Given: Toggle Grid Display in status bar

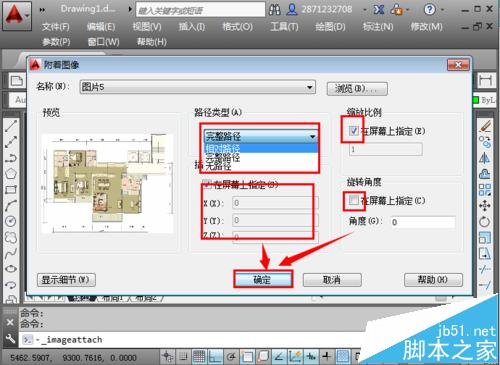Looking at the screenshot, I should pyautogui.click(x=199, y=357).
